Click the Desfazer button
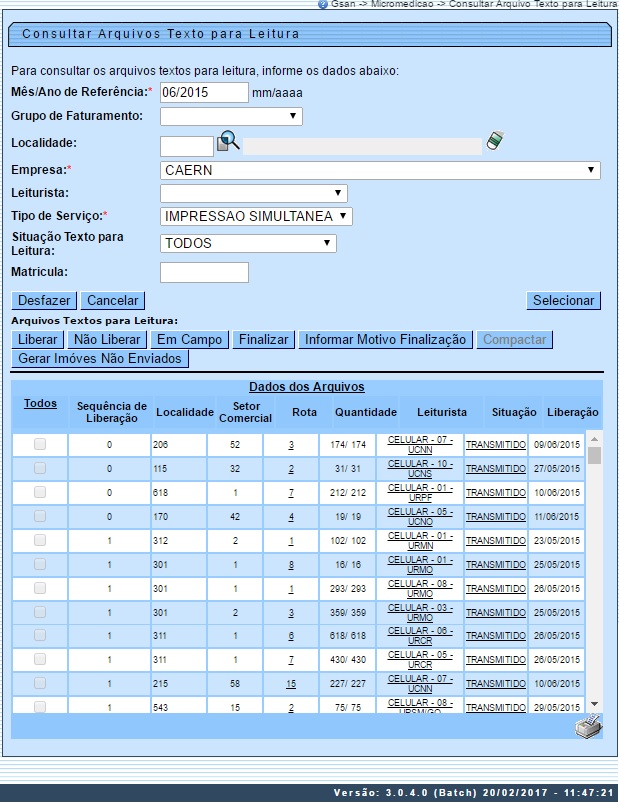This screenshot has height=803, width=619. [x=44, y=300]
